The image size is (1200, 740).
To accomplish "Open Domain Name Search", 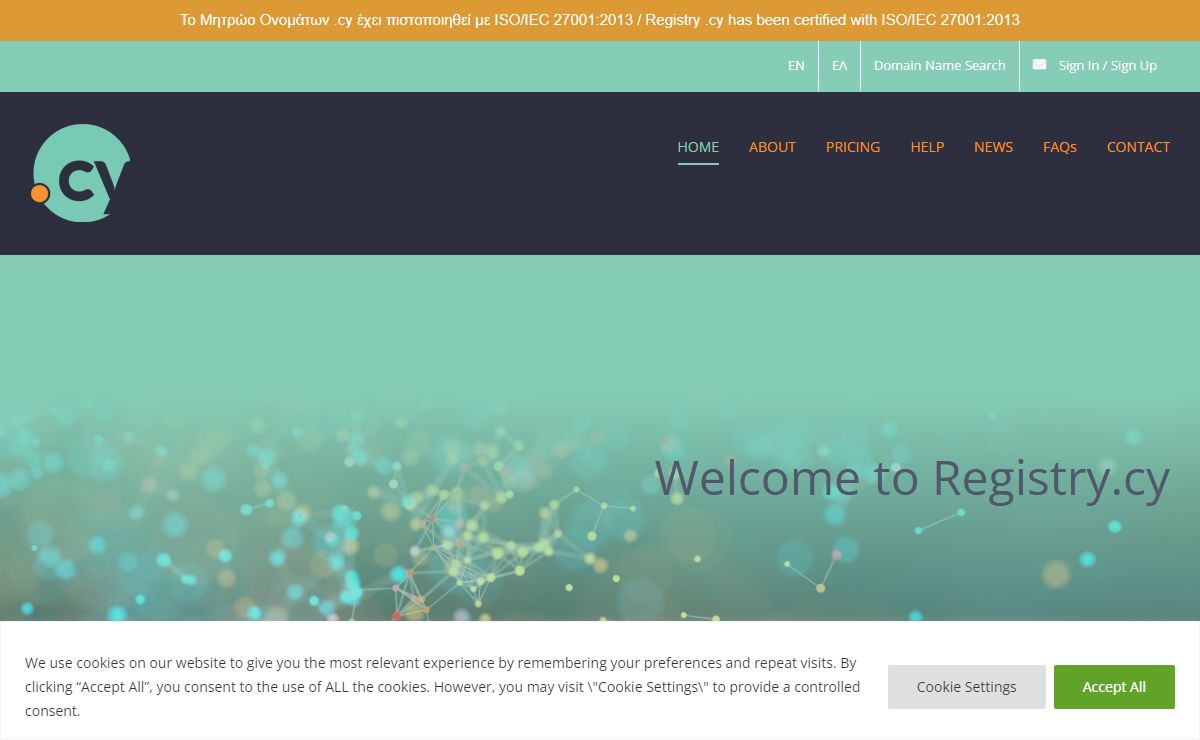I will tap(940, 66).
